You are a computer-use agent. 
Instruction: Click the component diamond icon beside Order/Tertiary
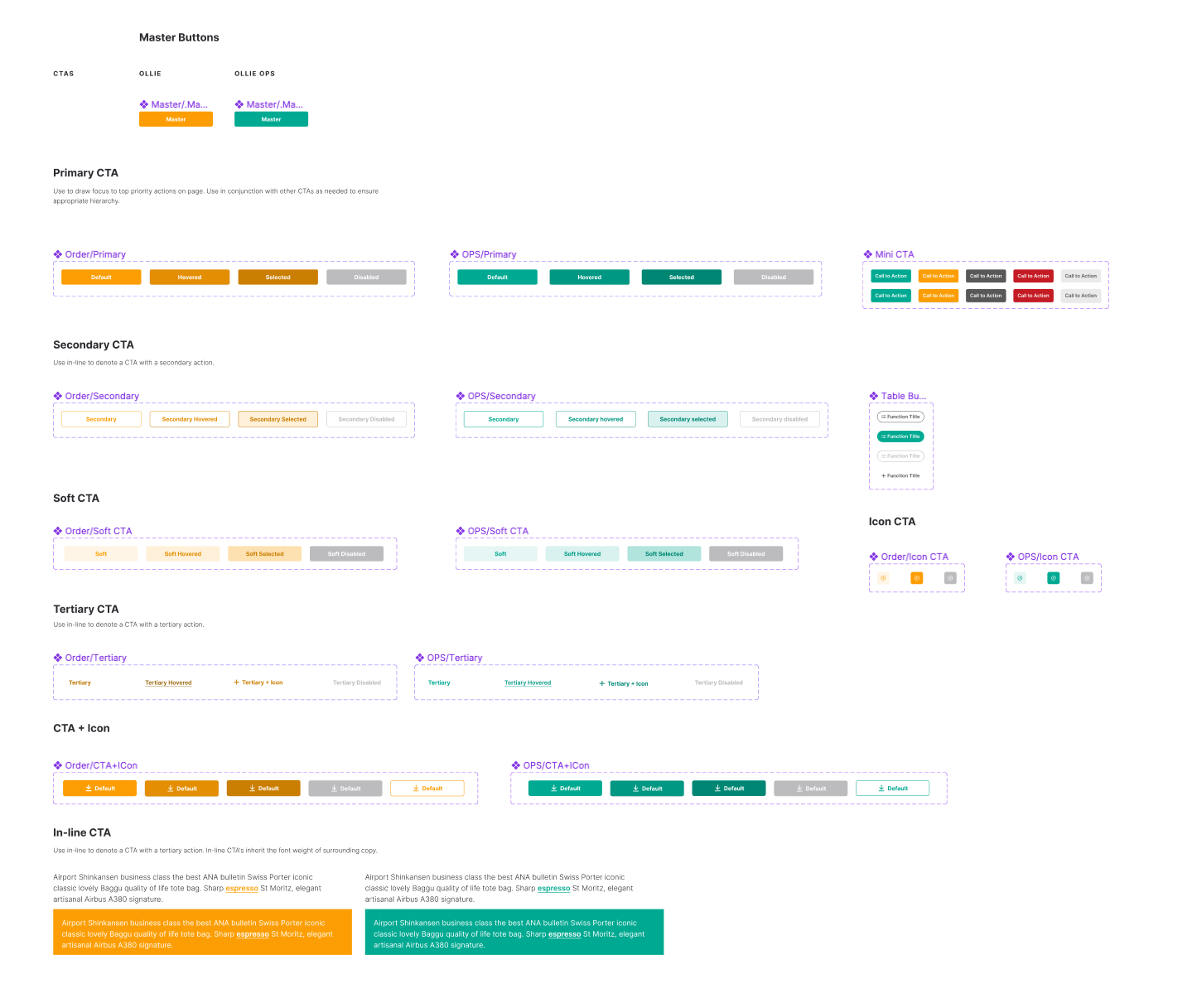point(58,658)
